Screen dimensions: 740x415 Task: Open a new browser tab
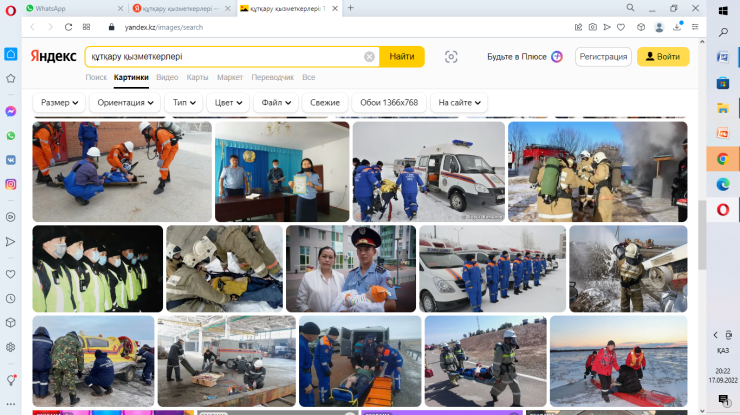tap(351, 8)
